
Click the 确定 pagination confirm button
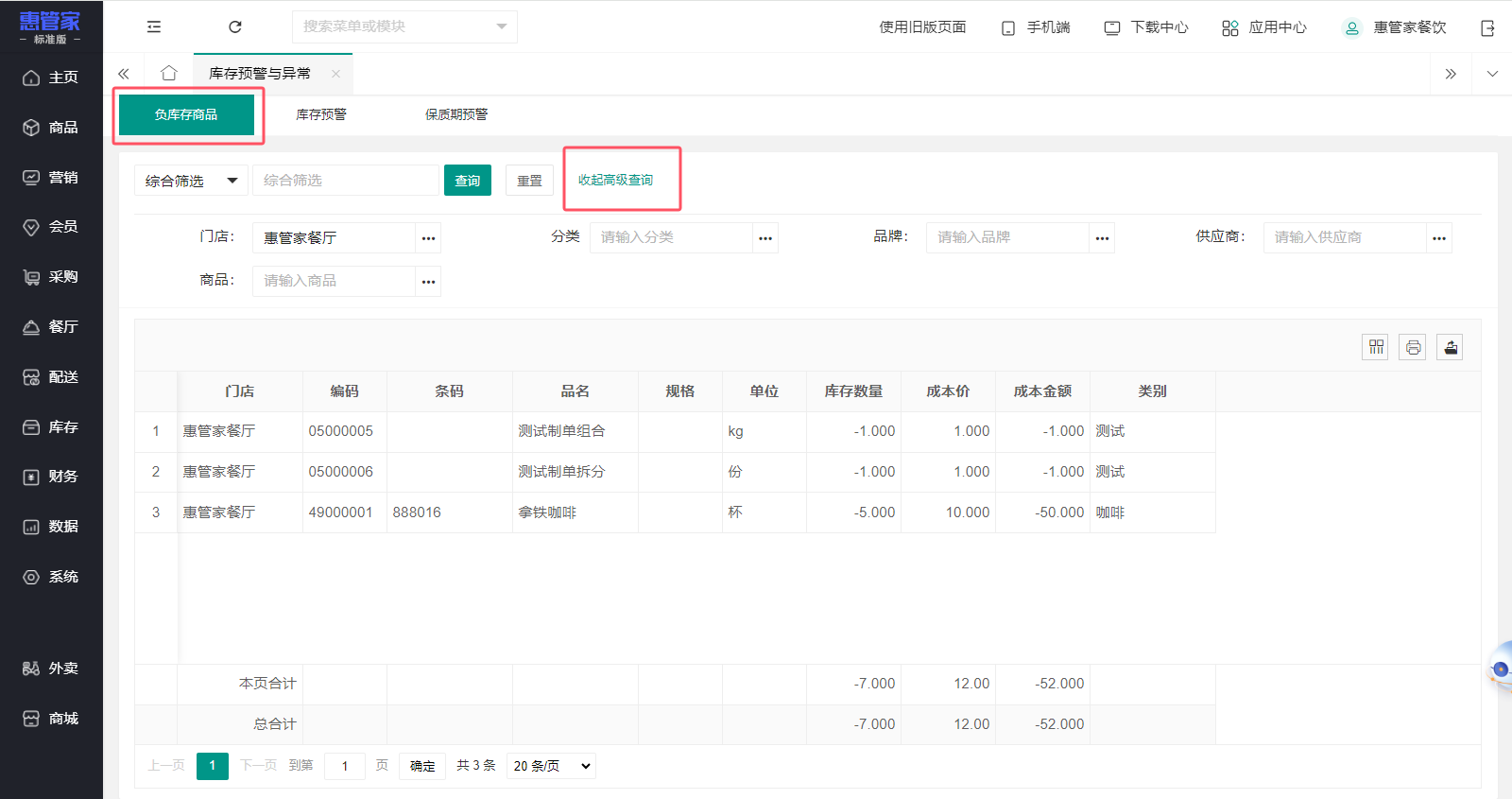(x=422, y=766)
